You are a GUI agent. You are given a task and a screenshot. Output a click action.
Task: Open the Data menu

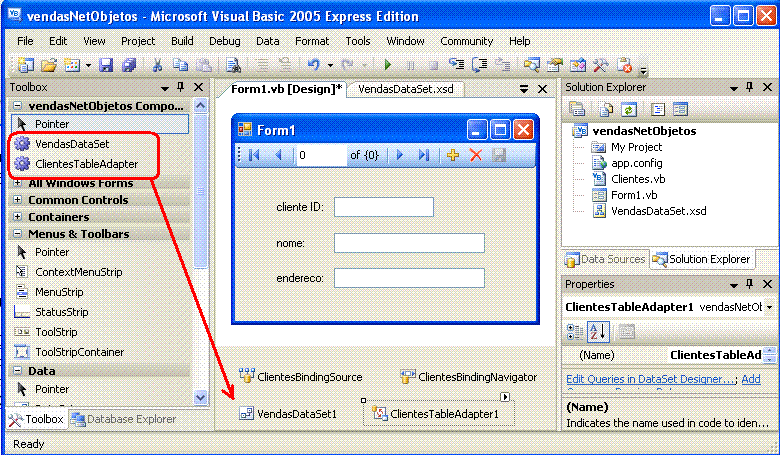(x=268, y=41)
